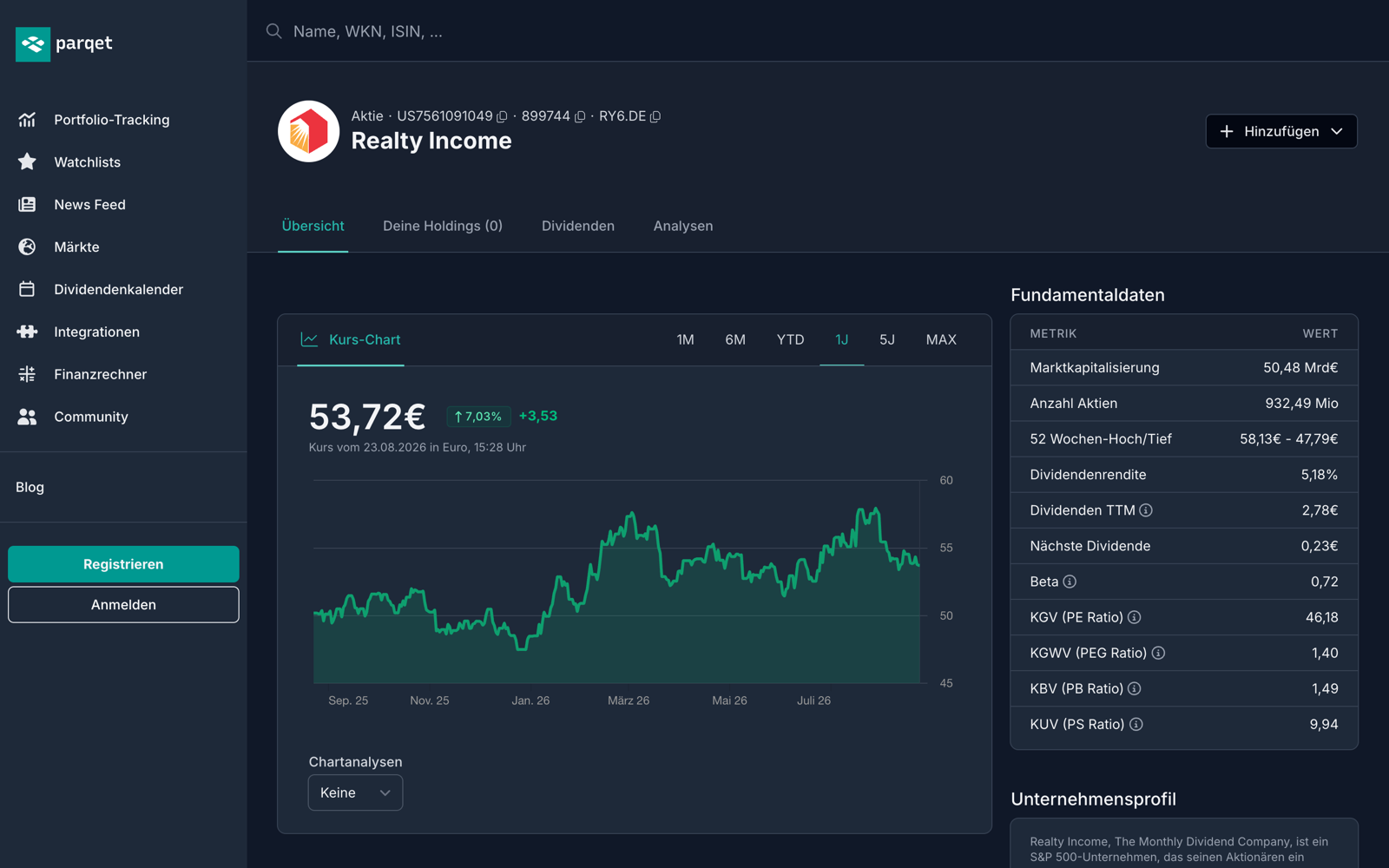The image size is (1389, 868).
Task: Click the plus icon on Hinzufügen
Action: click(1227, 131)
